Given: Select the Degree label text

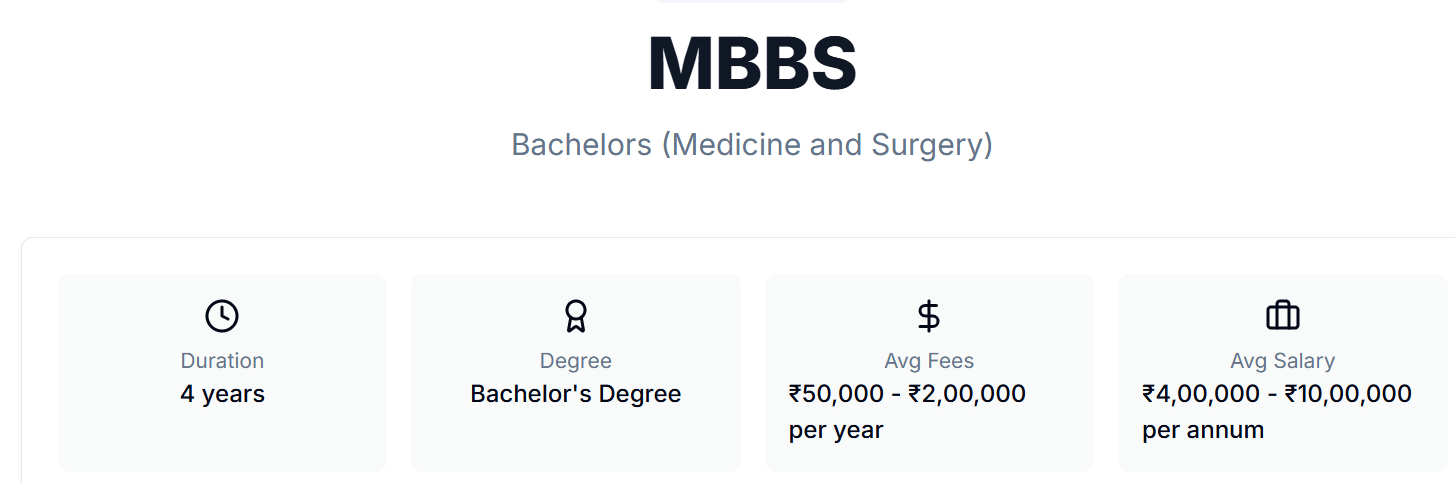Looking at the screenshot, I should pyautogui.click(x=576, y=361).
